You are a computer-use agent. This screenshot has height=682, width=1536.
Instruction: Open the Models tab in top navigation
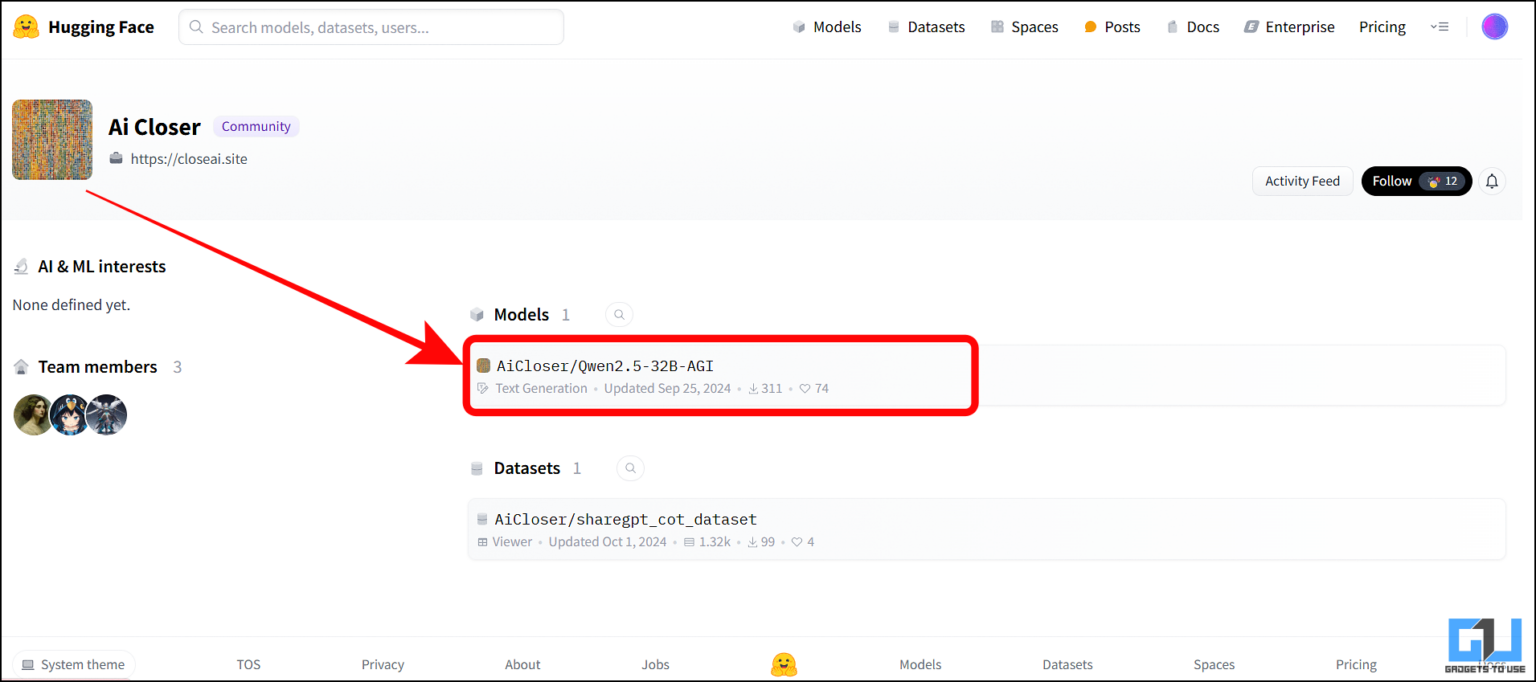click(826, 27)
